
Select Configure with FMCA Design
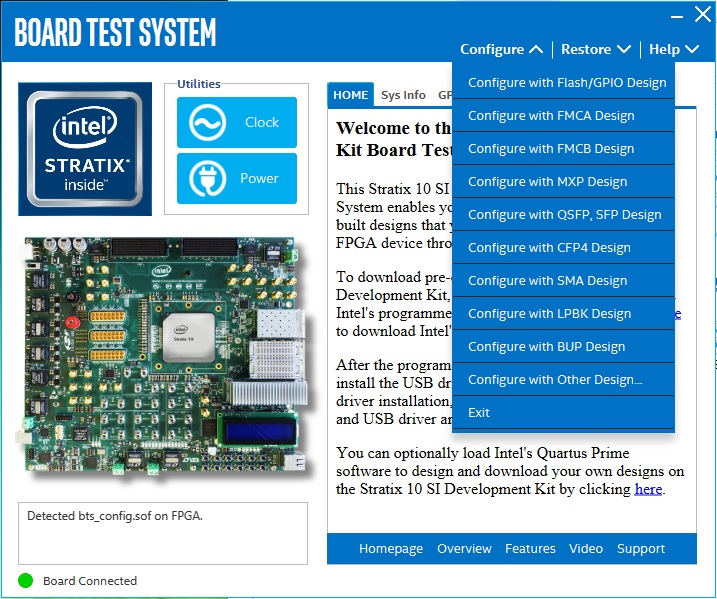(563, 115)
